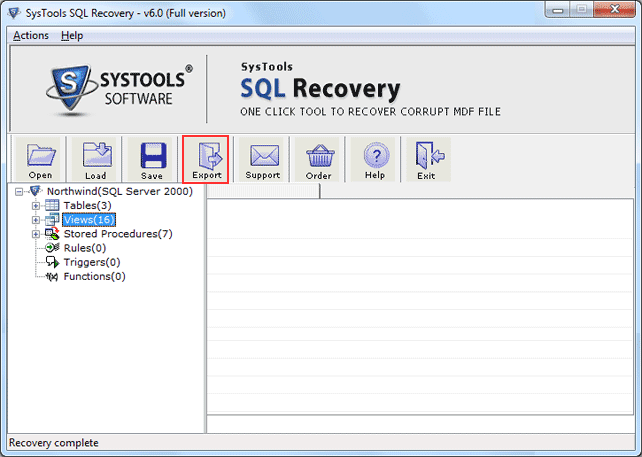Click the Tables grid icon in tree
642x457 pixels.
52,205
